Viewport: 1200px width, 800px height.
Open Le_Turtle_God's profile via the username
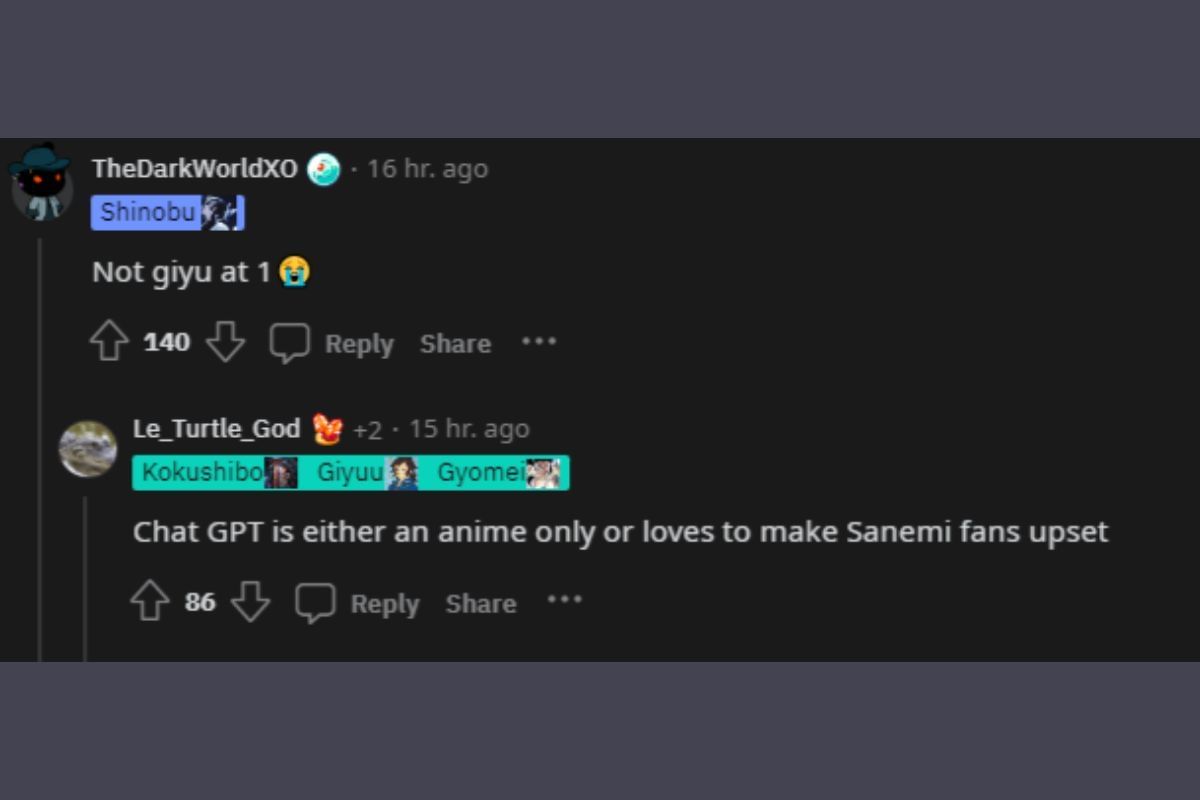(216, 428)
